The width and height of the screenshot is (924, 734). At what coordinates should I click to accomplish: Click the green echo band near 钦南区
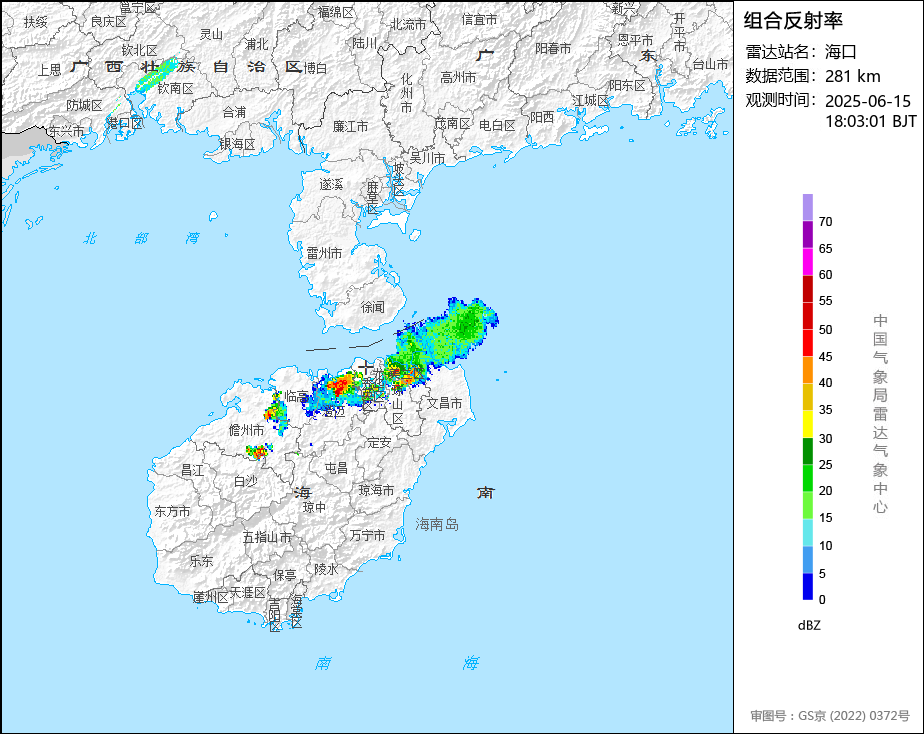(x=156, y=75)
